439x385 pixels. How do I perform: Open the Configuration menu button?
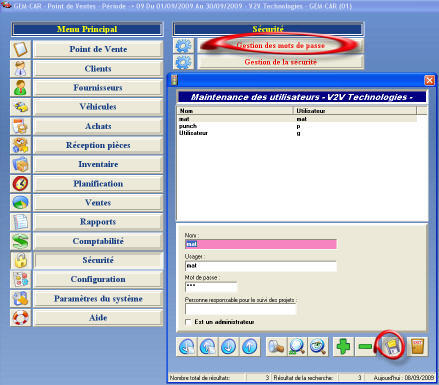(98, 279)
